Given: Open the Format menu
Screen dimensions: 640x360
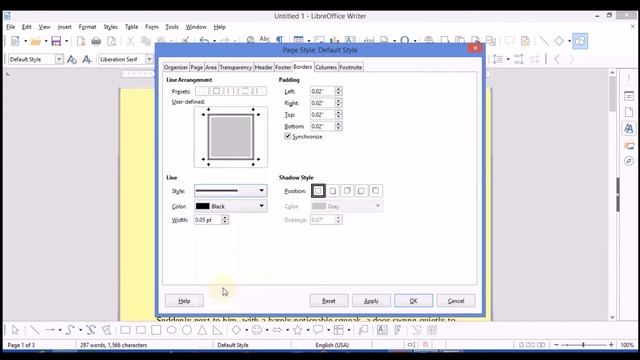Looking at the screenshot, I should (87, 27).
